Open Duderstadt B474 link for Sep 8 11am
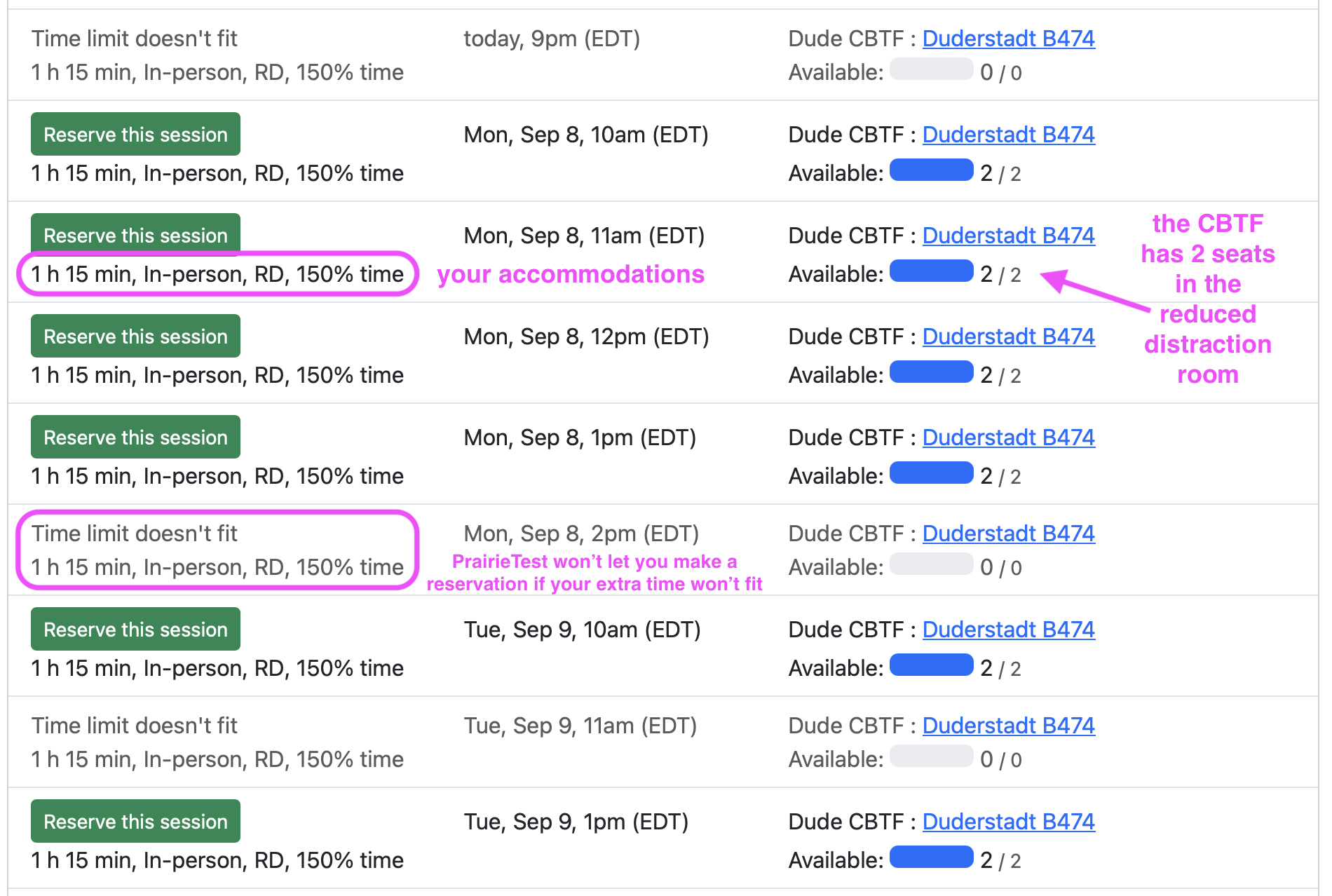This screenshot has height=896, width=1332. (x=1008, y=236)
